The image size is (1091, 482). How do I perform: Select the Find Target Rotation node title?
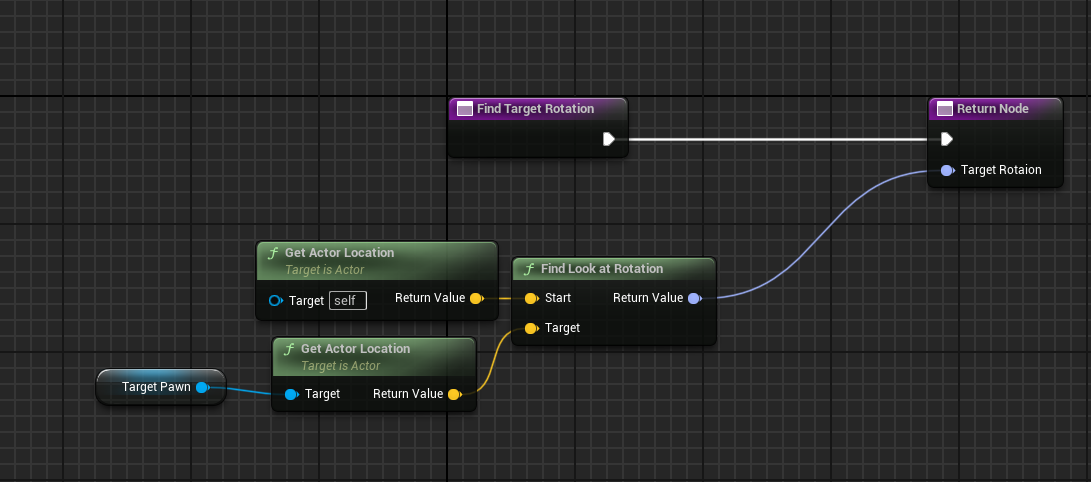coord(535,109)
